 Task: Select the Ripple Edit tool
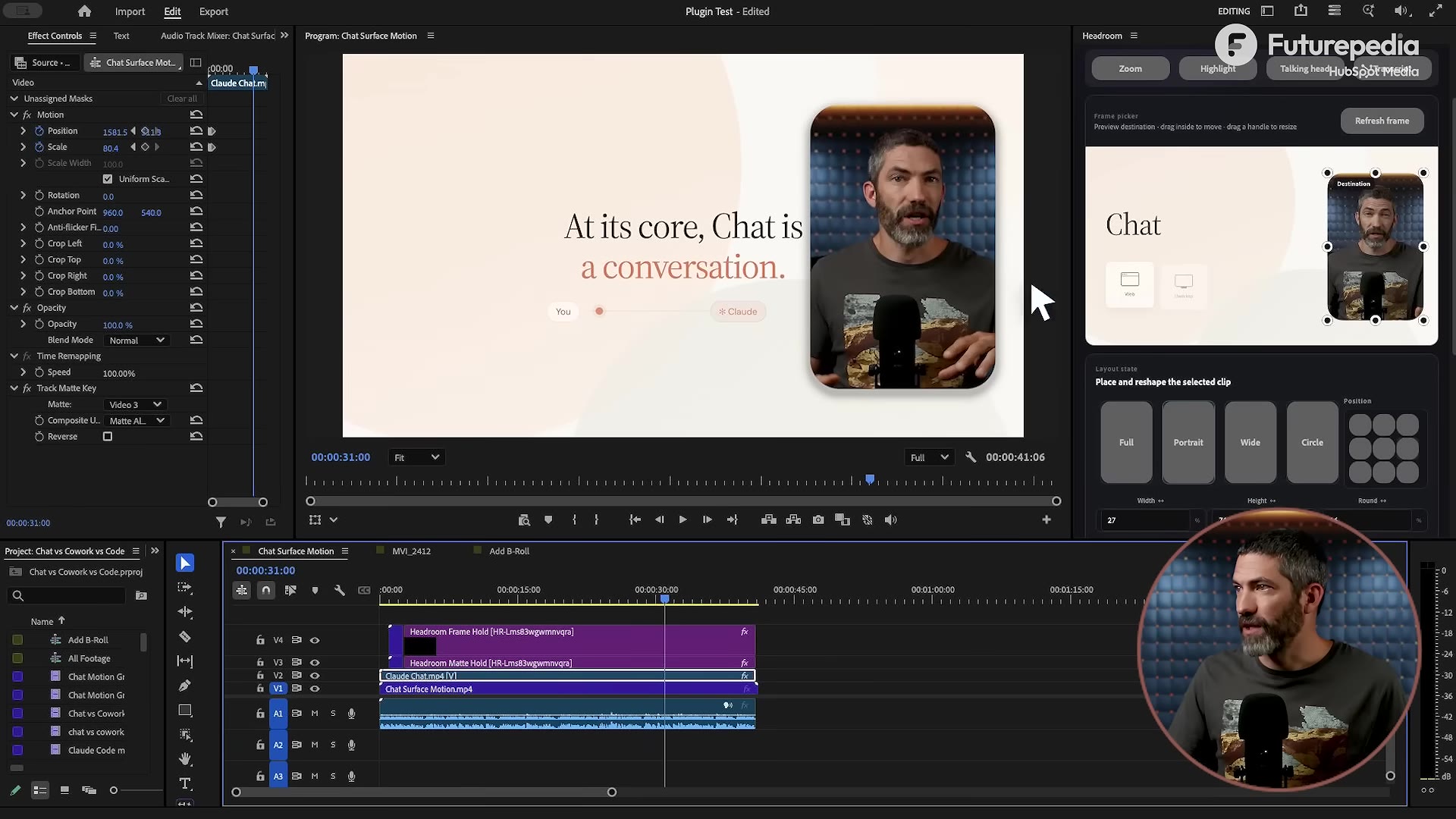(185, 612)
